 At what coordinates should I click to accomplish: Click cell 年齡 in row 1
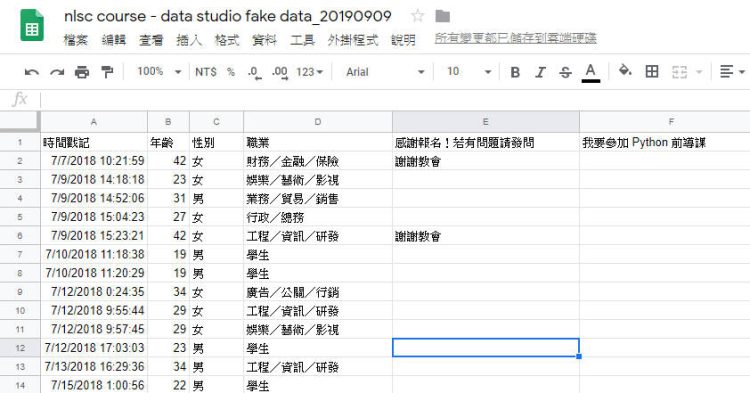[168, 142]
